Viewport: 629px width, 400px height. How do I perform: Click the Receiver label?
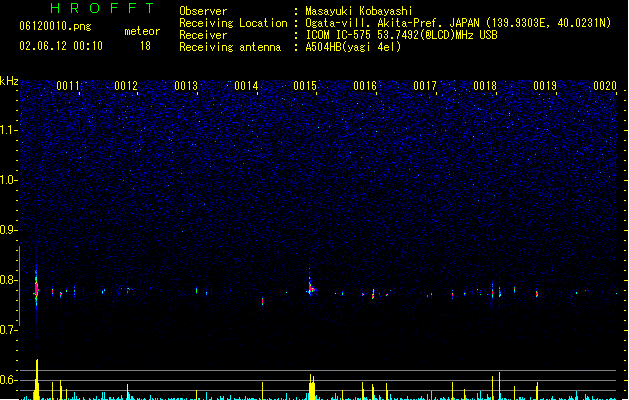[x=203, y=35]
